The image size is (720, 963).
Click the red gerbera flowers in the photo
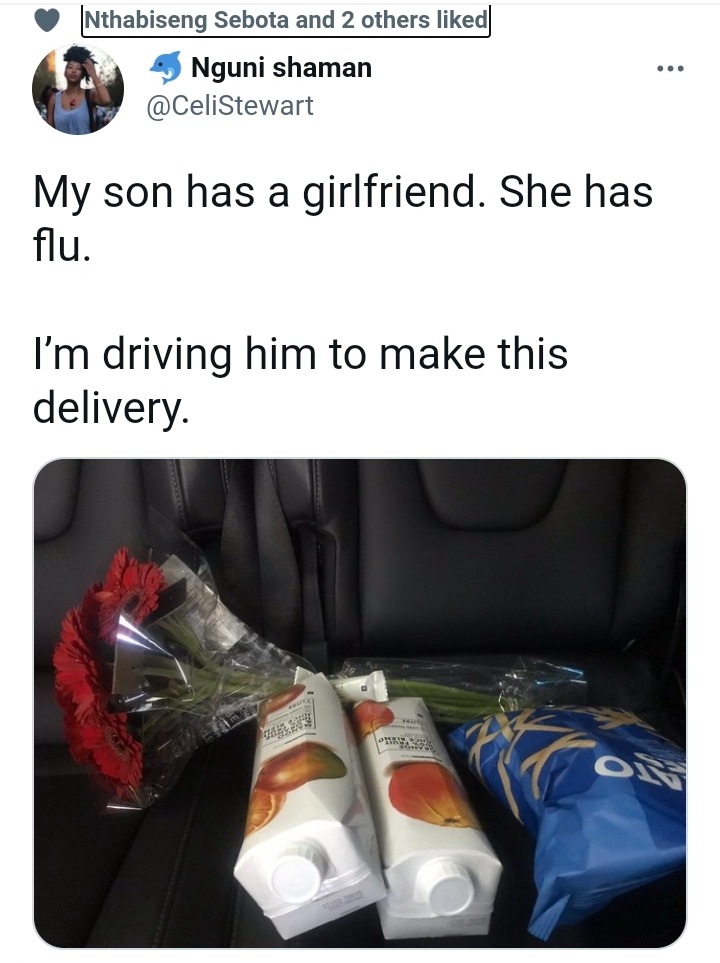click(x=104, y=676)
